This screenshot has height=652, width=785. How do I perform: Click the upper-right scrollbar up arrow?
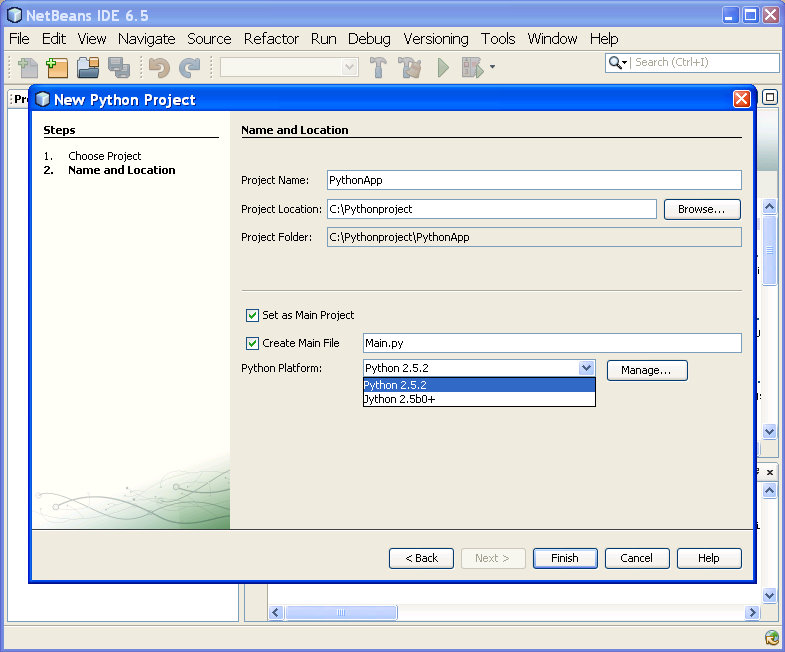[769, 206]
